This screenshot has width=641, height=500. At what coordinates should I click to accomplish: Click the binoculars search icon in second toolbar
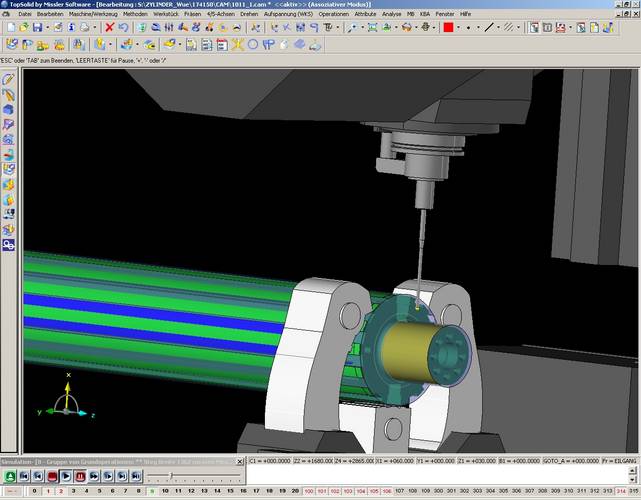tap(79, 44)
